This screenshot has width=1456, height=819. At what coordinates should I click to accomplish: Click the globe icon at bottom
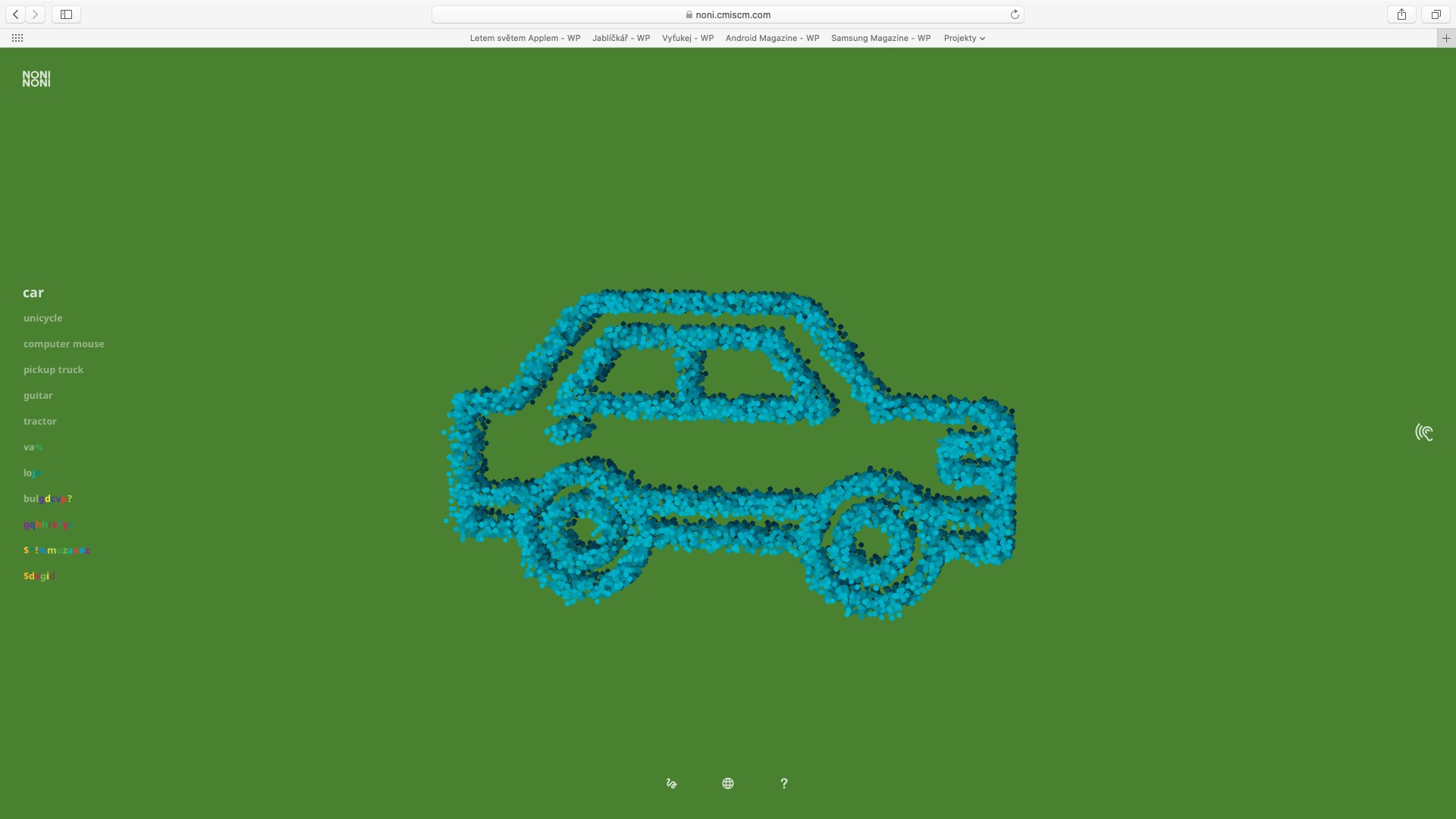tap(728, 783)
